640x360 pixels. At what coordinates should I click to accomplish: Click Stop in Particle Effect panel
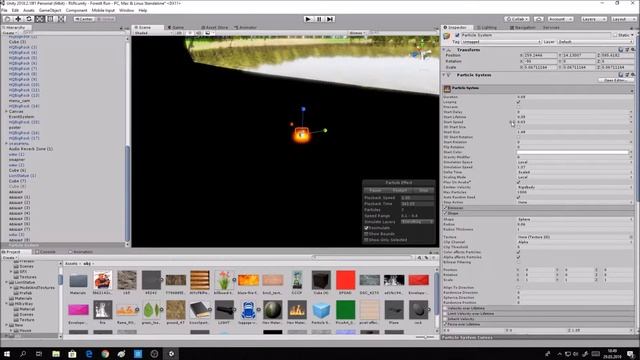424,190
